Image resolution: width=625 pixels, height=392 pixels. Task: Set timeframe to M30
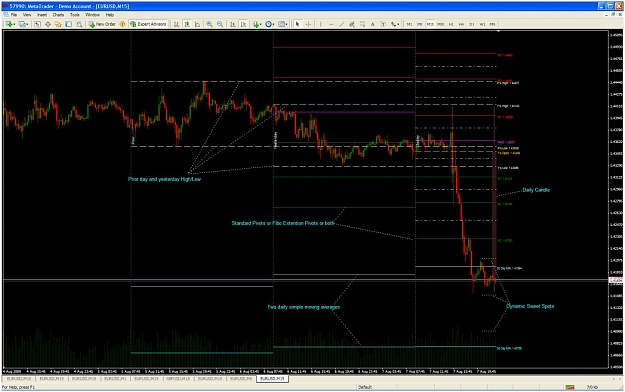coord(440,24)
